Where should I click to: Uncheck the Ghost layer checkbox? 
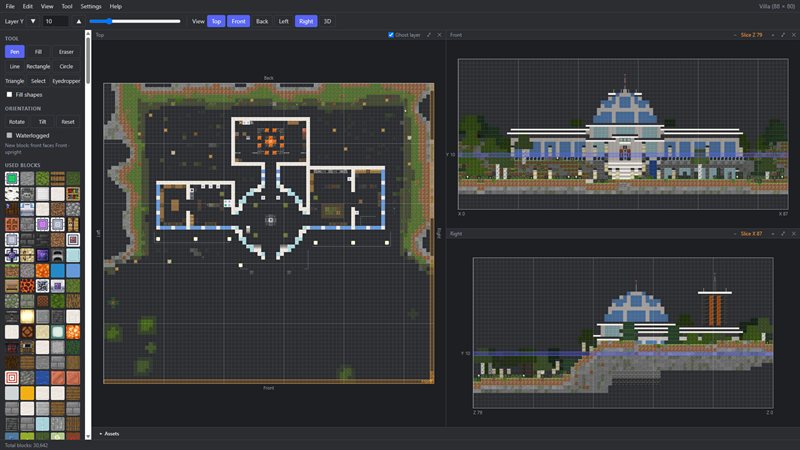[x=391, y=35]
